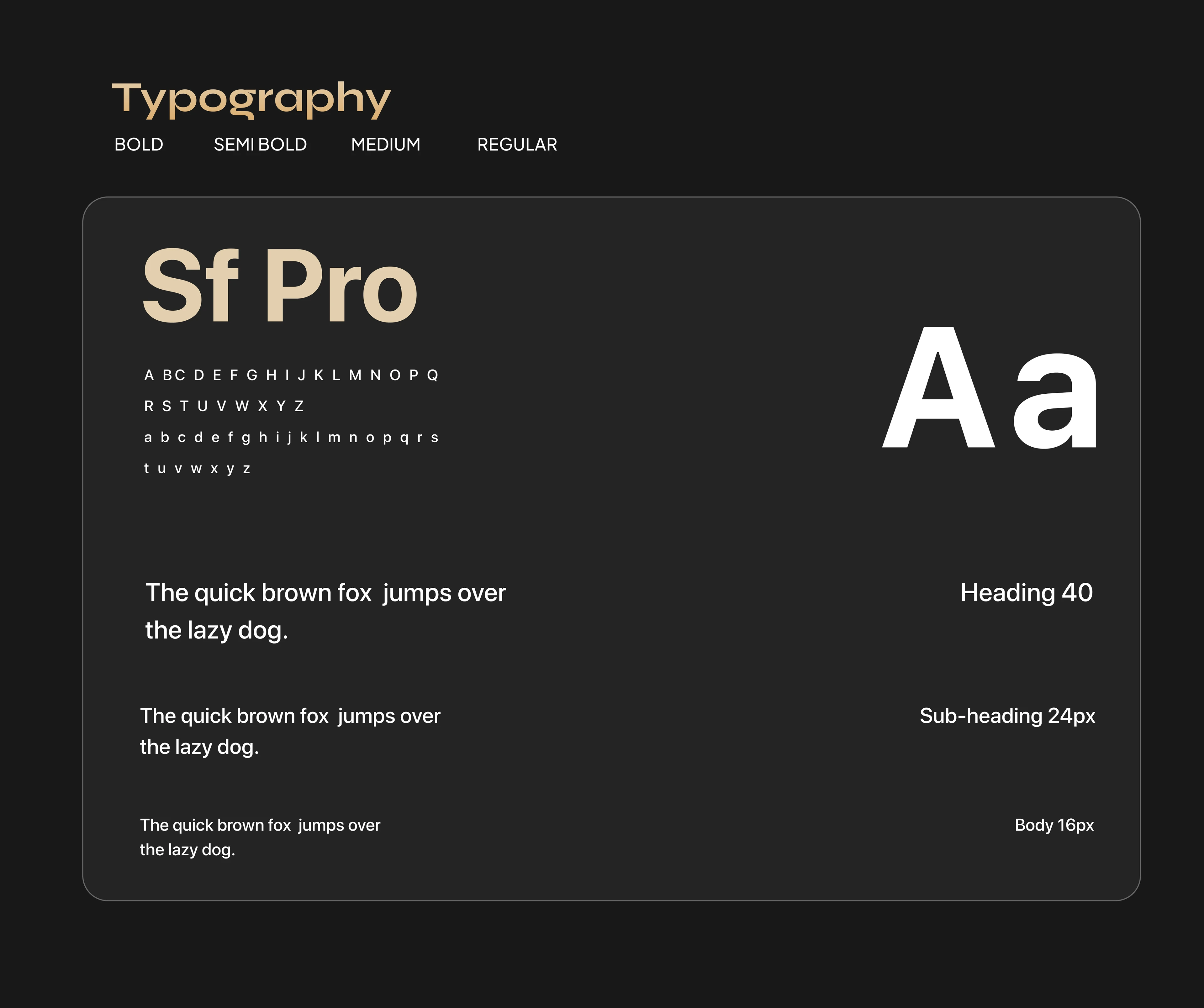The width and height of the screenshot is (1204, 1008).
Task: Click the Heading 40 label
Action: point(1026,592)
